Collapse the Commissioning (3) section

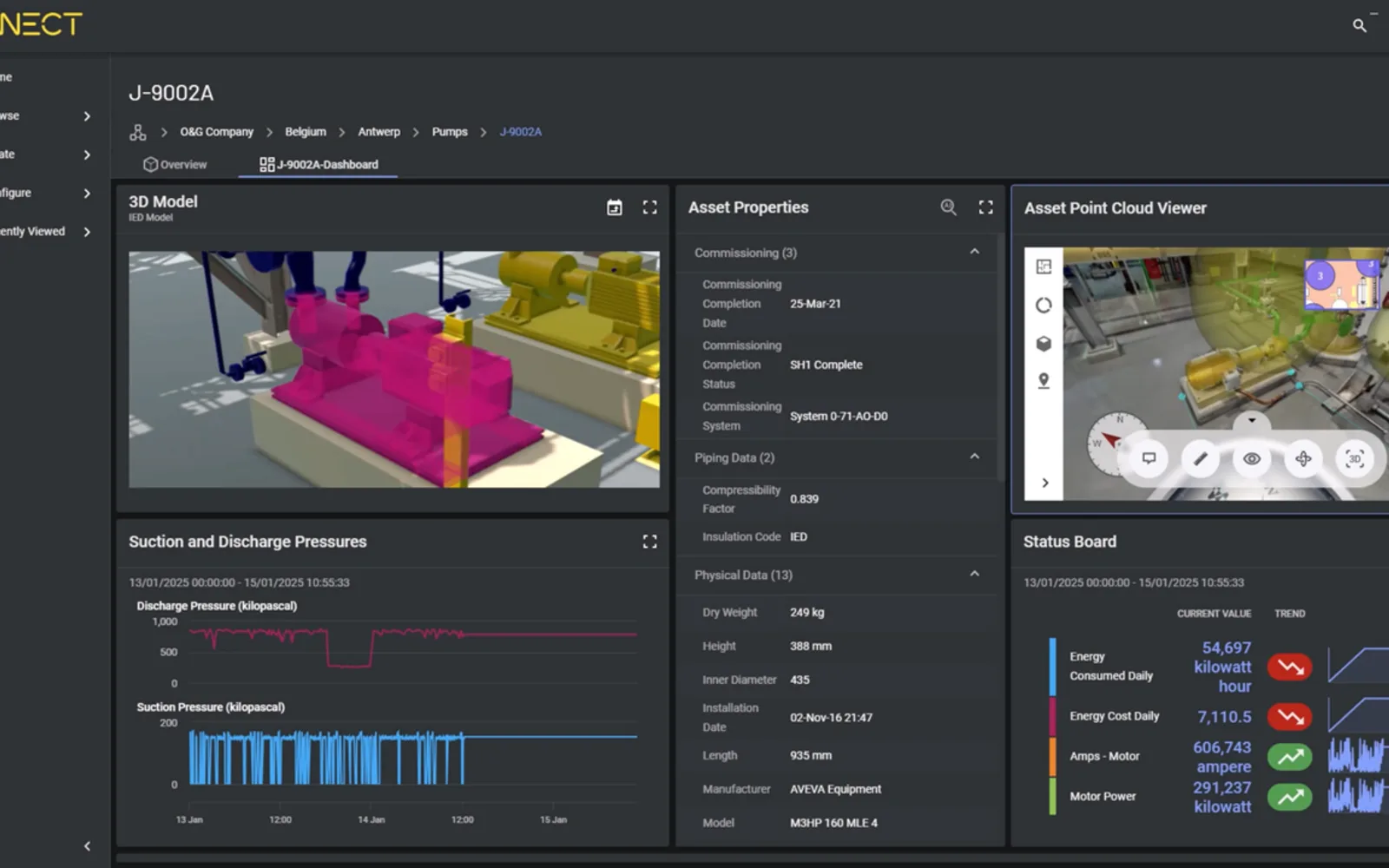point(975,252)
